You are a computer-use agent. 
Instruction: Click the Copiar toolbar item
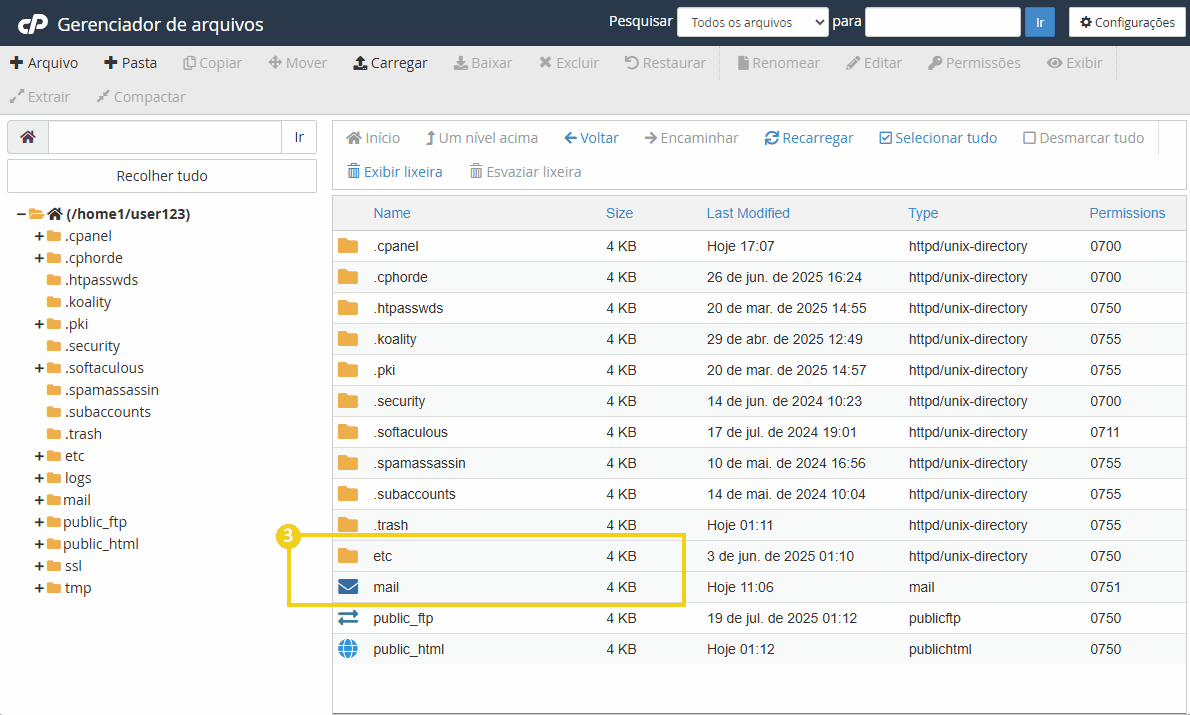click(212, 63)
